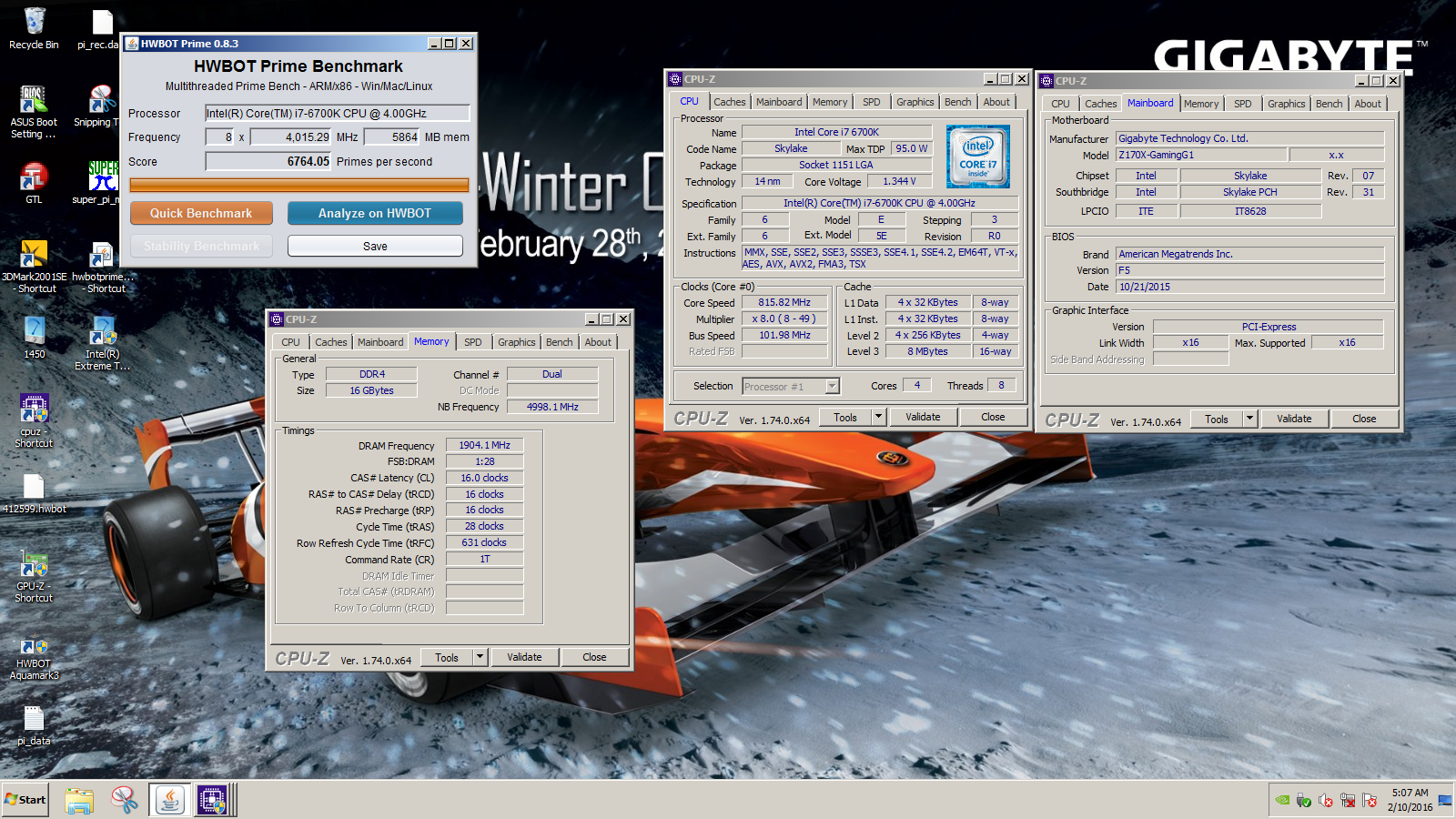This screenshot has width=1456, height=819.
Task: Click DRAM Frequency value 1904.1 MHz
Action: coord(484,445)
